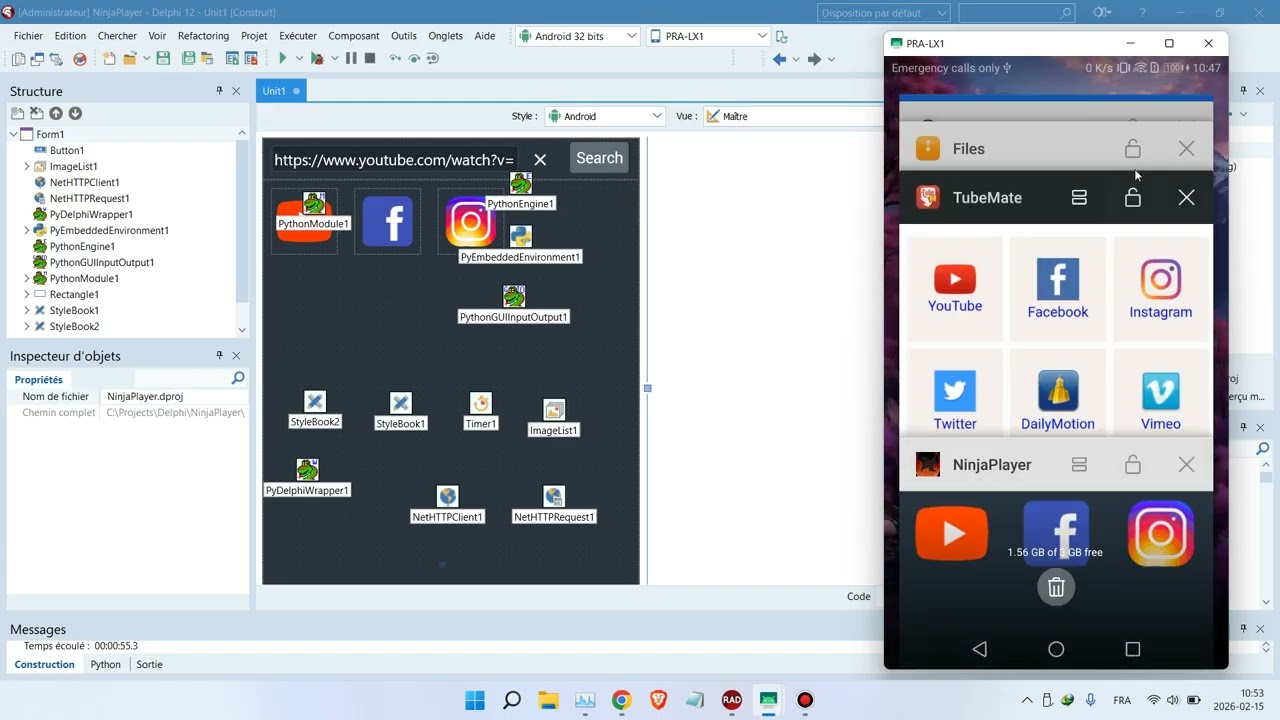The height and width of the screenshot is (720, 1280).
Task: Tap the Android Back navigation button
Action: coord(980,649)
